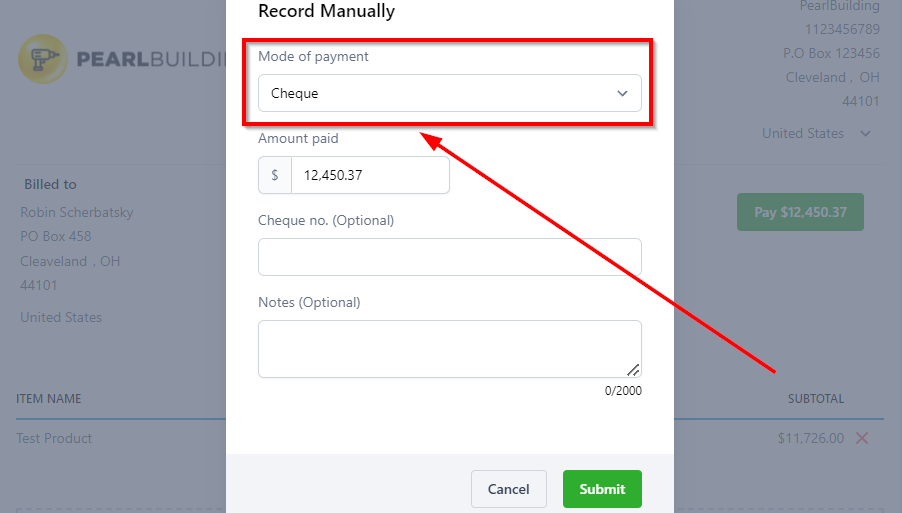
Task: Open the Mode of payment dropdown
Action: (449, 93)
